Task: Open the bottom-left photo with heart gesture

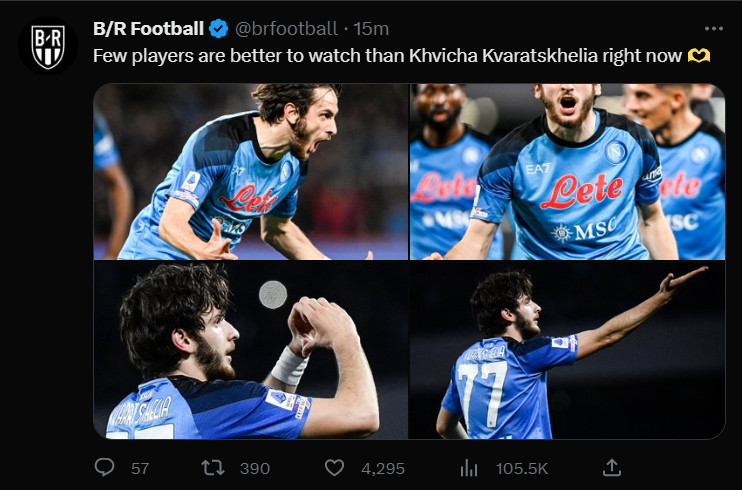Action: point(251,350)
